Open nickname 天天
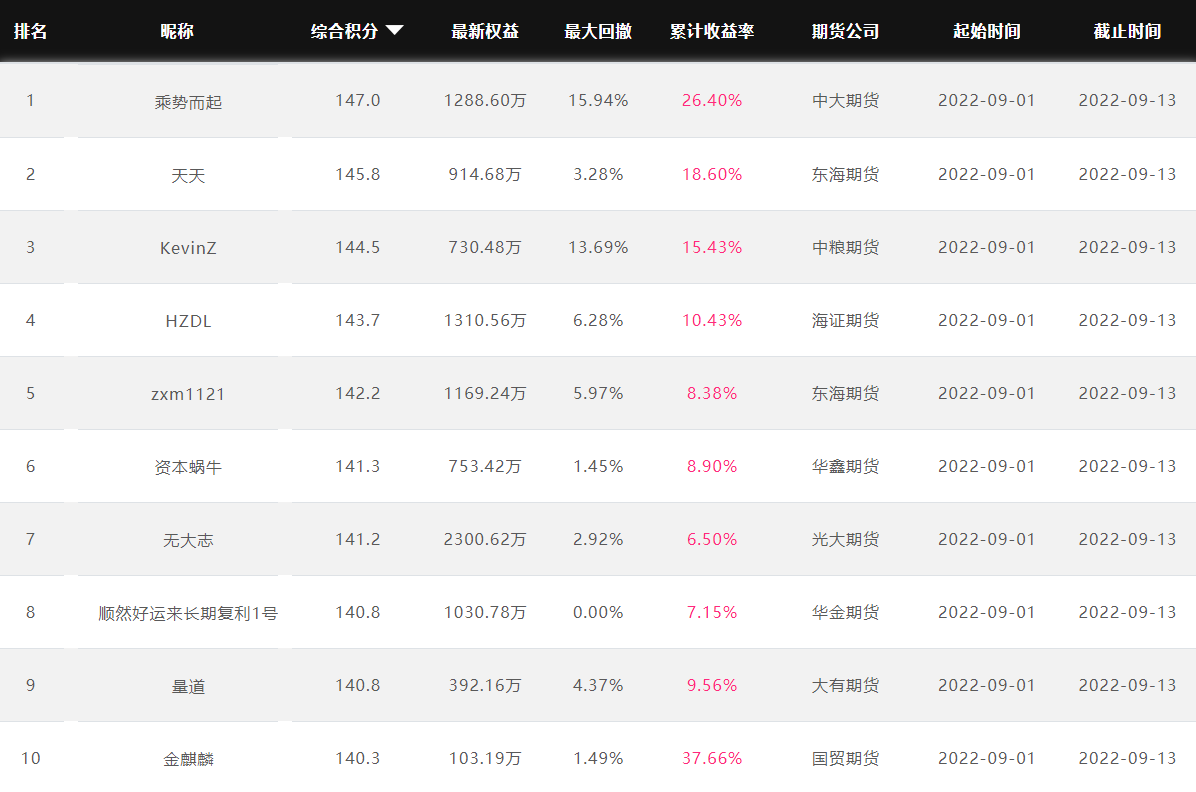Screen dimensions: 1196x792 (188, 175)
